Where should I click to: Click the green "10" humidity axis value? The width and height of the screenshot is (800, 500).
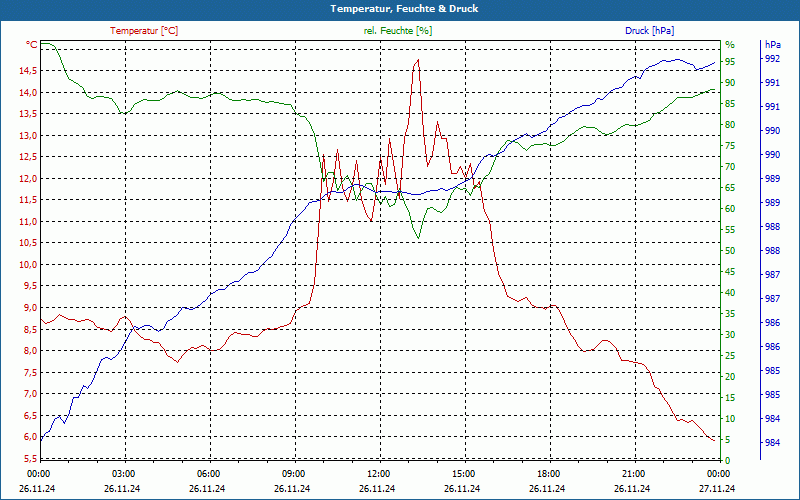730,419
